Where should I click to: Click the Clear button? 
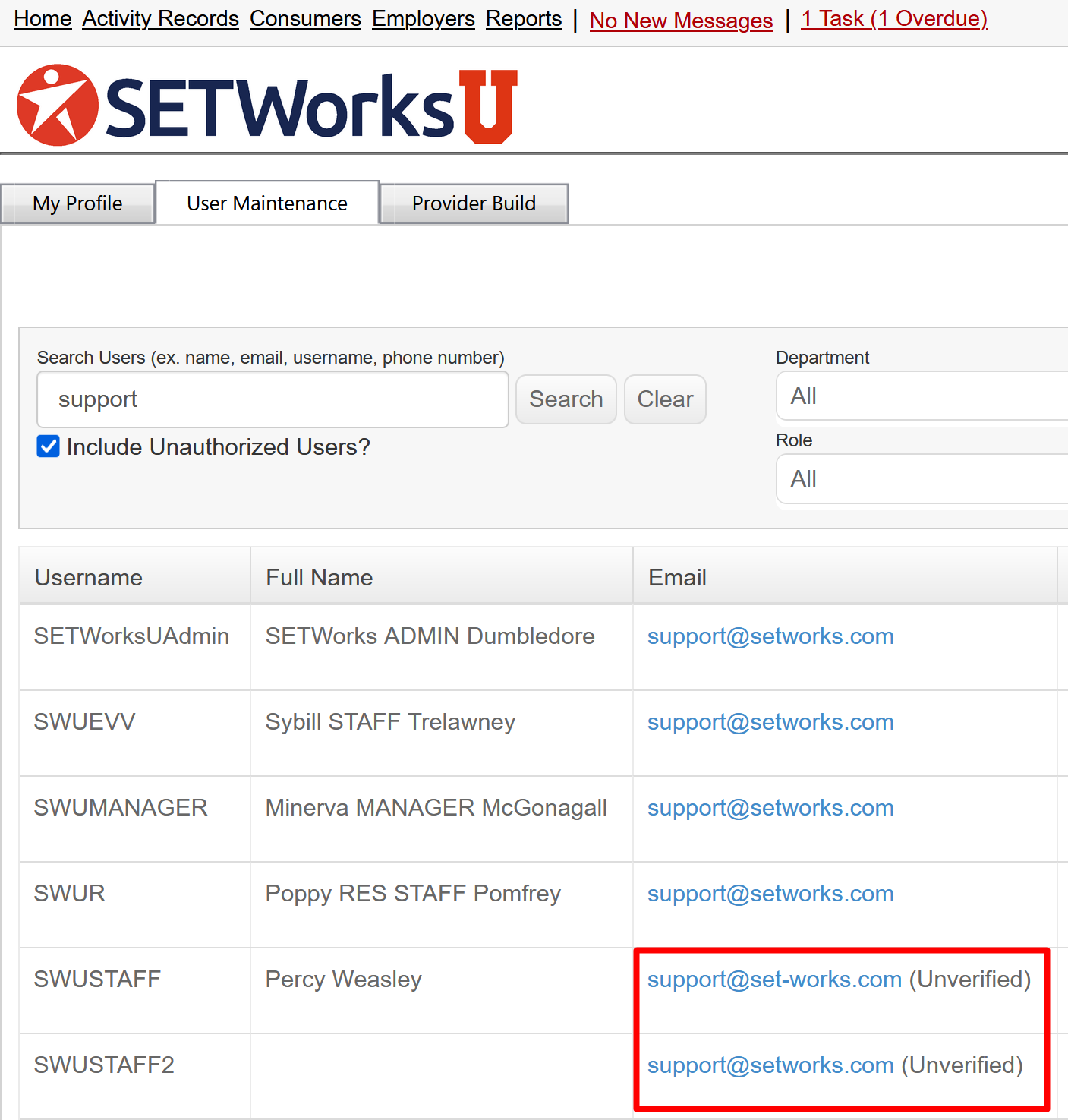[665, 399]
